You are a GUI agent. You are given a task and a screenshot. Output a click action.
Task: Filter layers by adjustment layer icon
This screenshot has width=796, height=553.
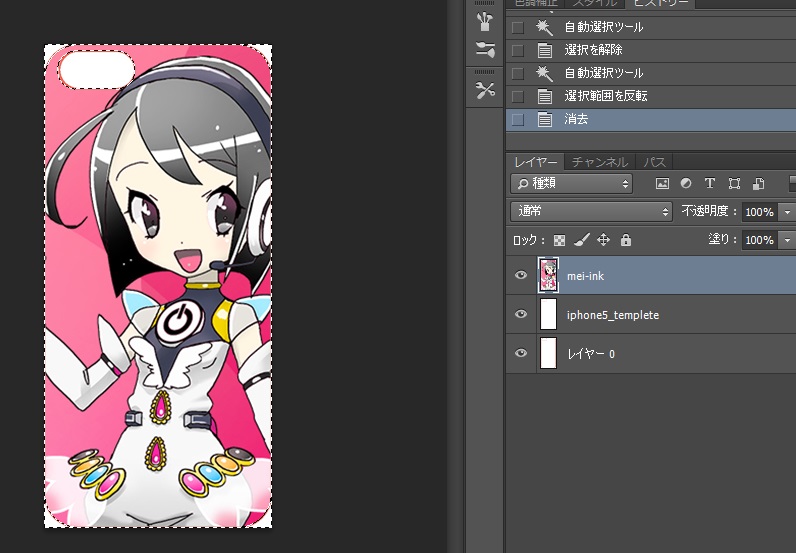point(686,183)
